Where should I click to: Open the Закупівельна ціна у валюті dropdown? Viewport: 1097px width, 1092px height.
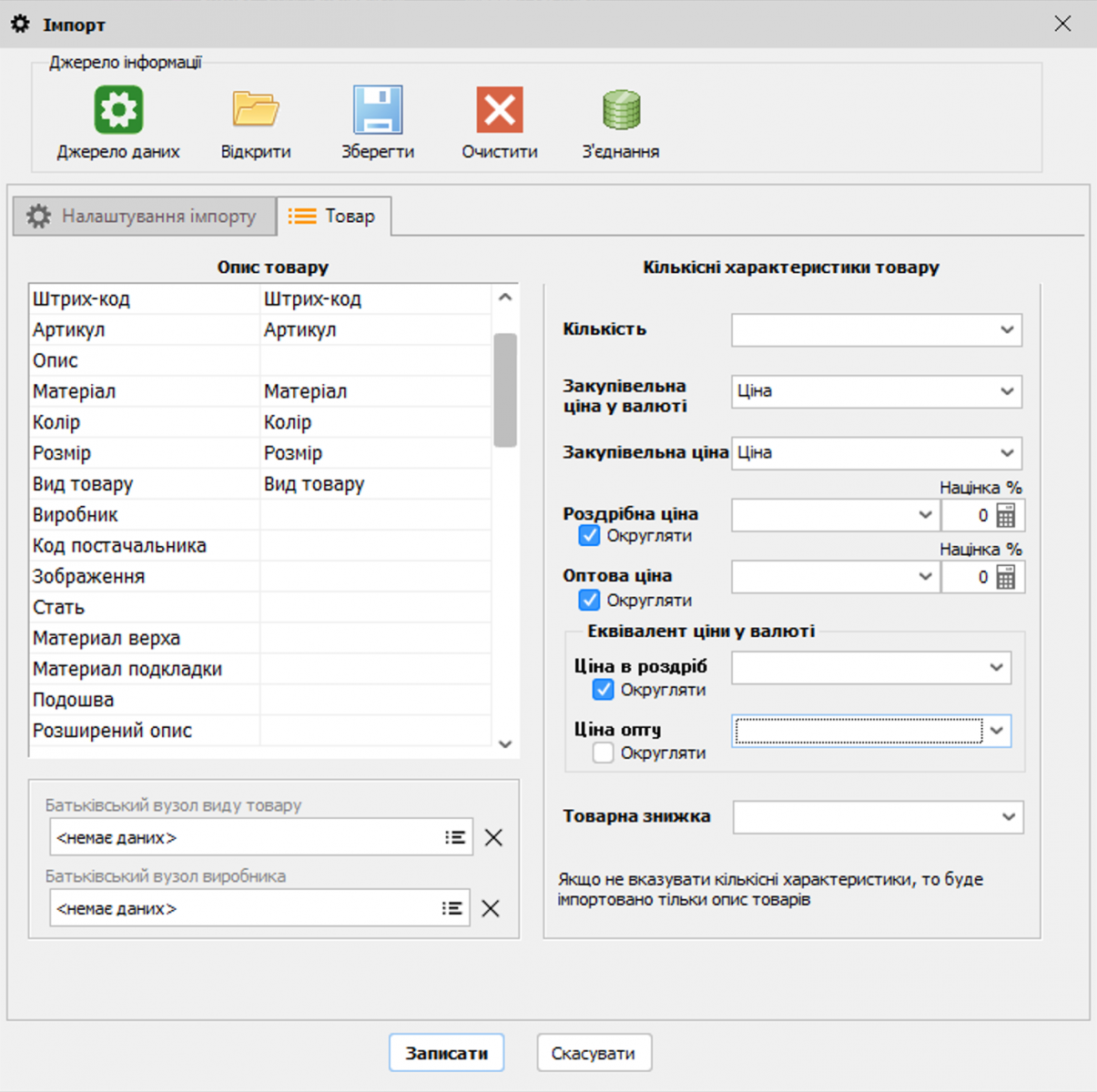pyautogui.click(x=1007, y=392)
